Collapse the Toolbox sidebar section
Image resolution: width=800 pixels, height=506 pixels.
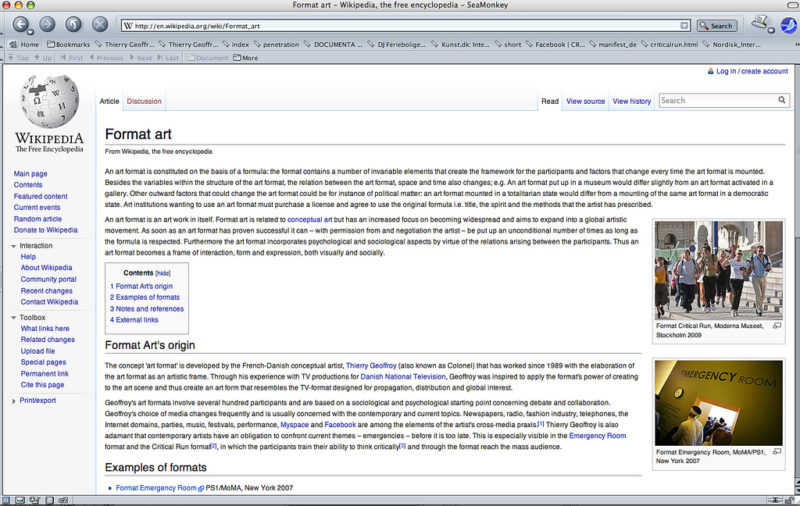pyautogui.click(x=13, y=317)
